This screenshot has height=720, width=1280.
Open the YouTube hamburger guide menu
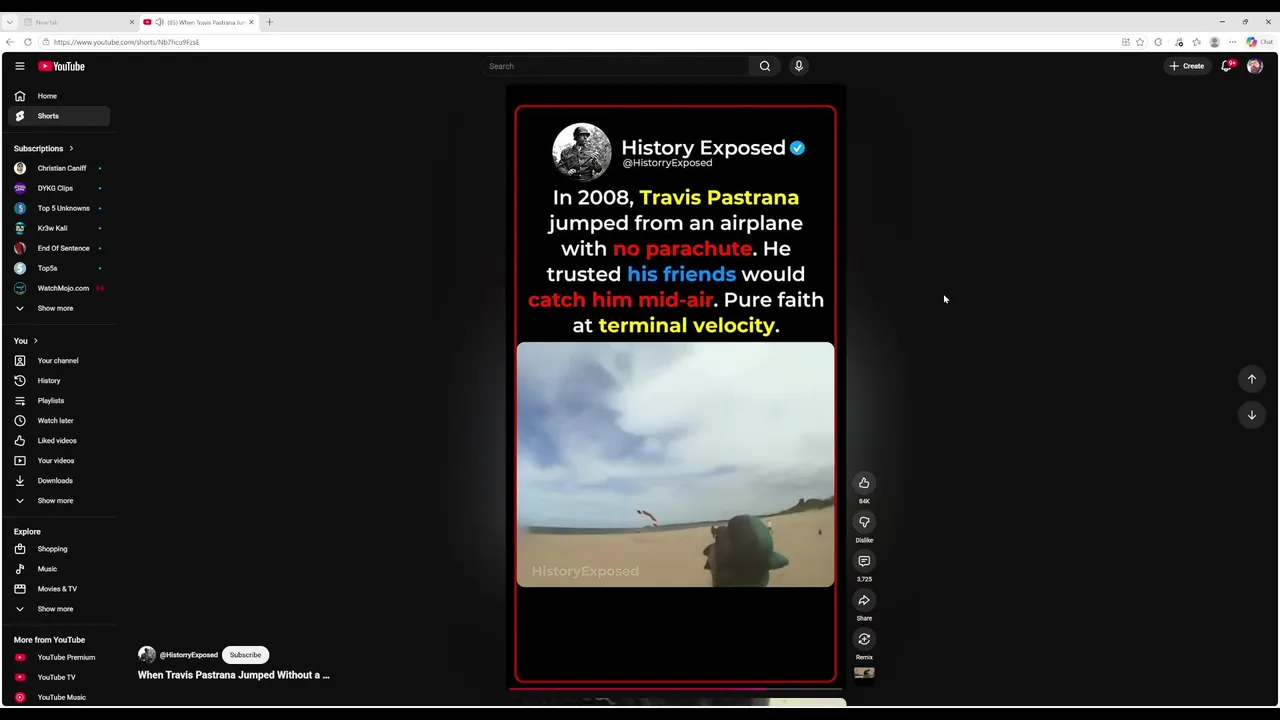19,66
